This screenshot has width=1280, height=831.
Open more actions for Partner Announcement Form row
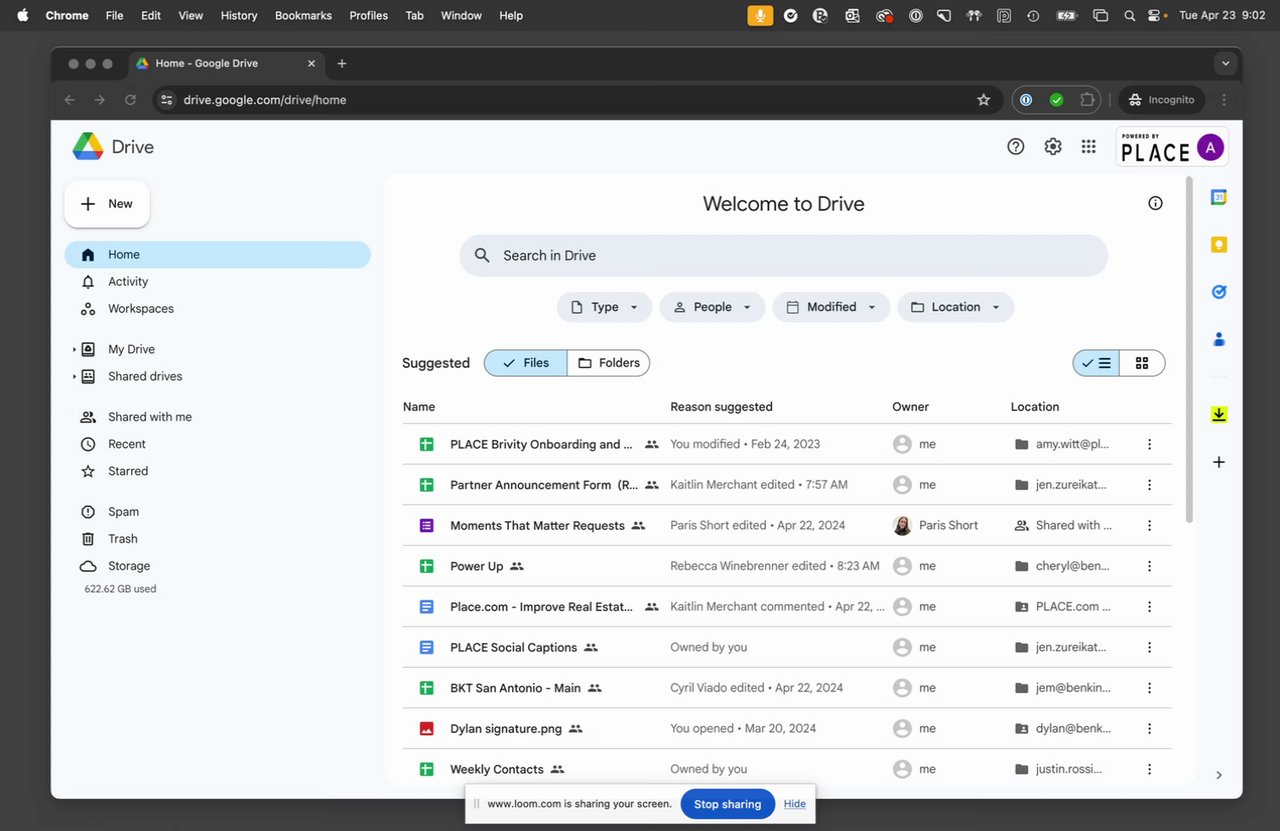pyautogui.click(x=1150, y=485)
